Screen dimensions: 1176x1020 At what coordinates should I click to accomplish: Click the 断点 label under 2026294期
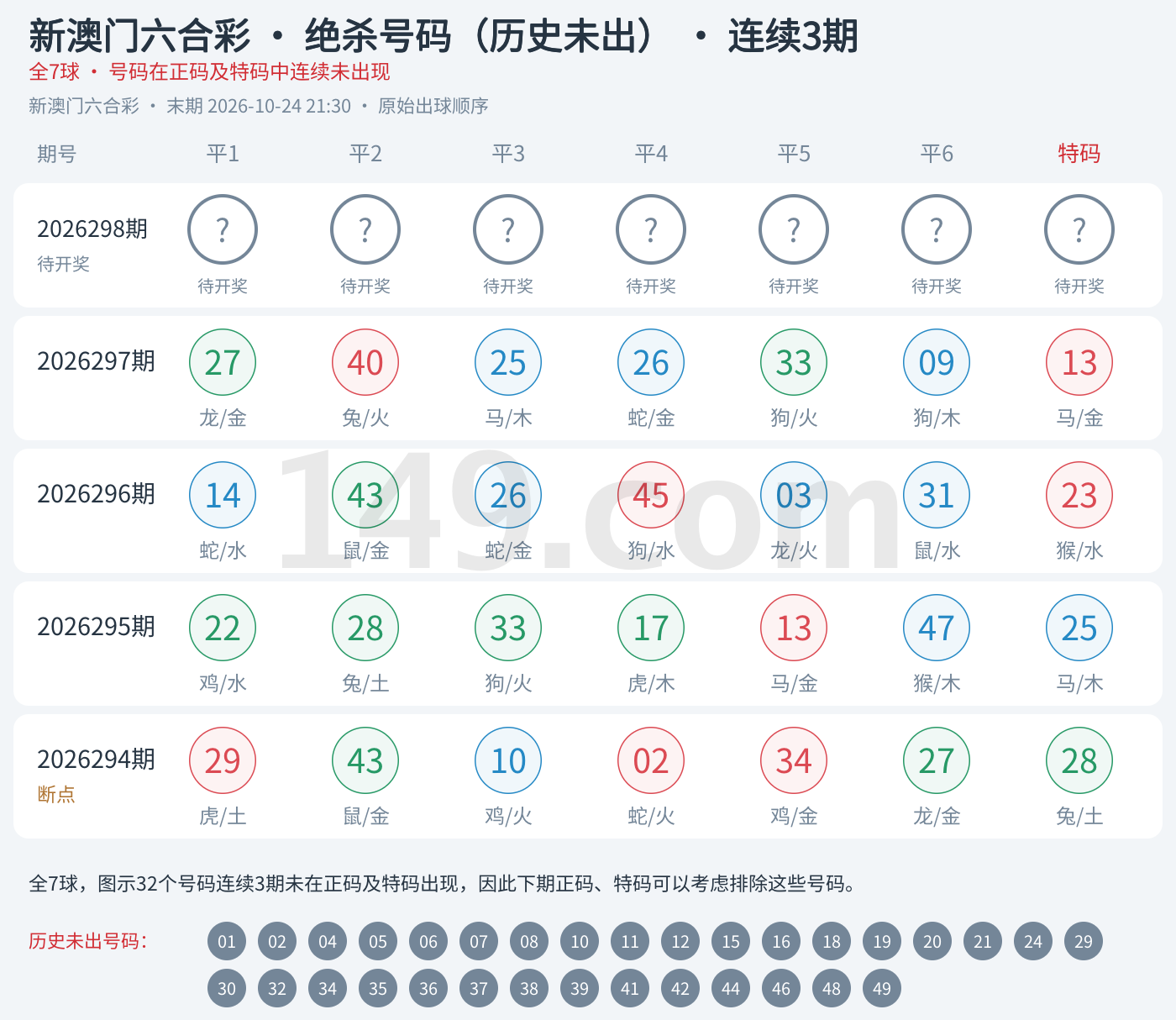coord(56,794)
